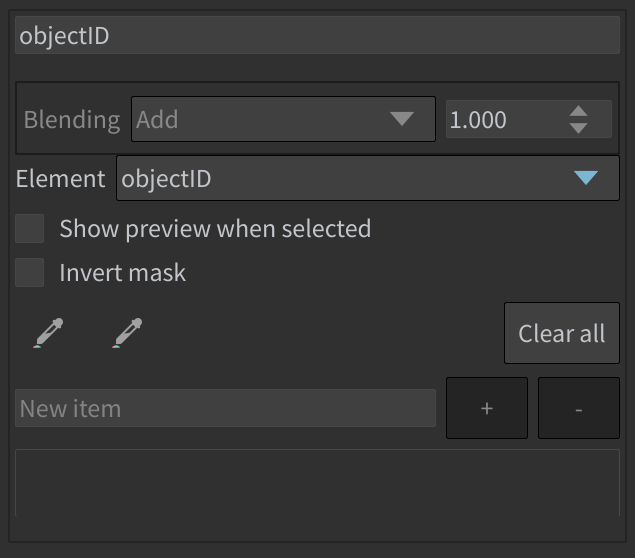Click the blue arrow of Element dropdown

(x=586, y=178)
